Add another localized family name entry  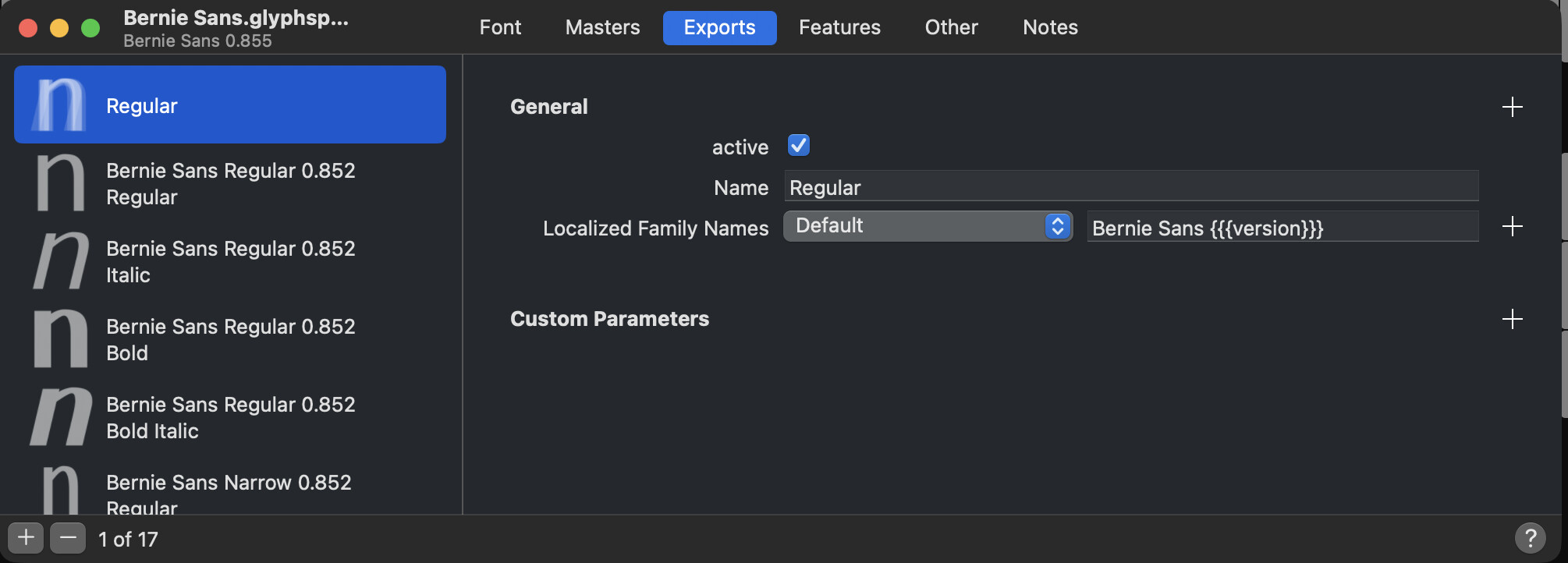(1512, 227)
